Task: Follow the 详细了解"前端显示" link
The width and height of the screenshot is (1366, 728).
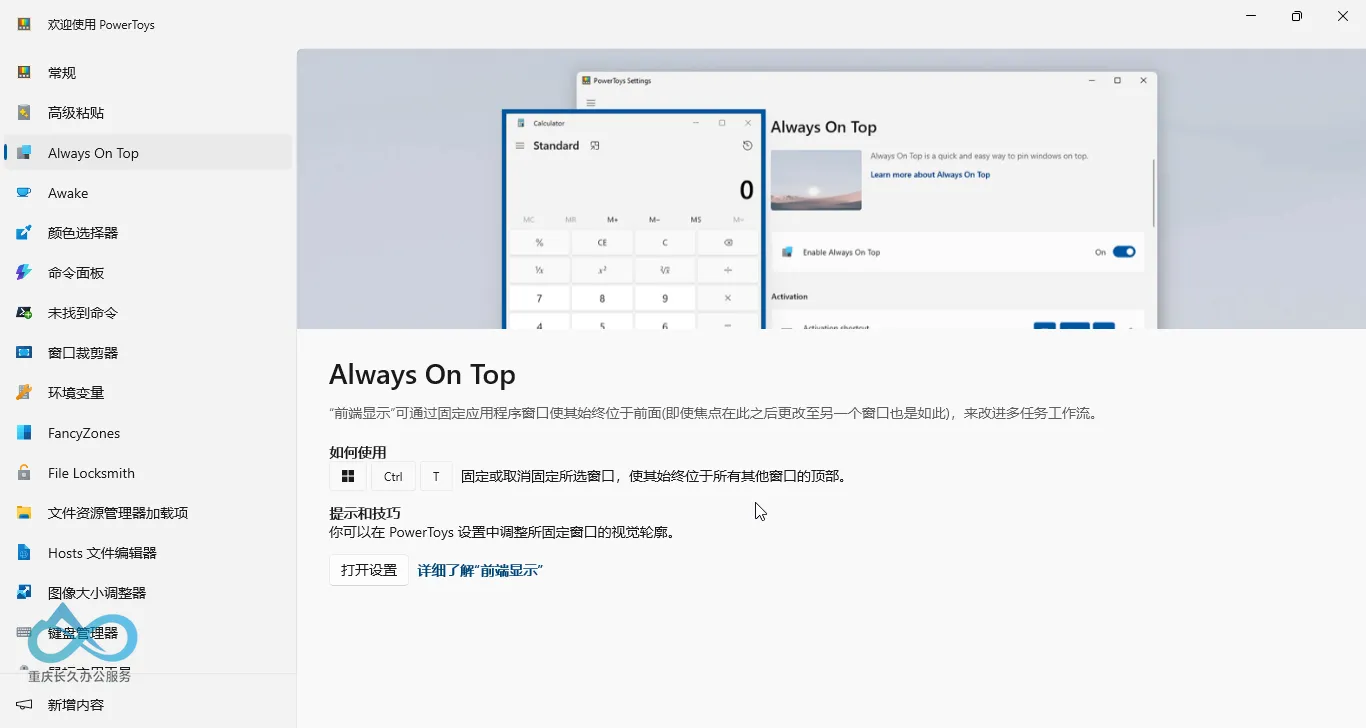Action: pos(480,570)
